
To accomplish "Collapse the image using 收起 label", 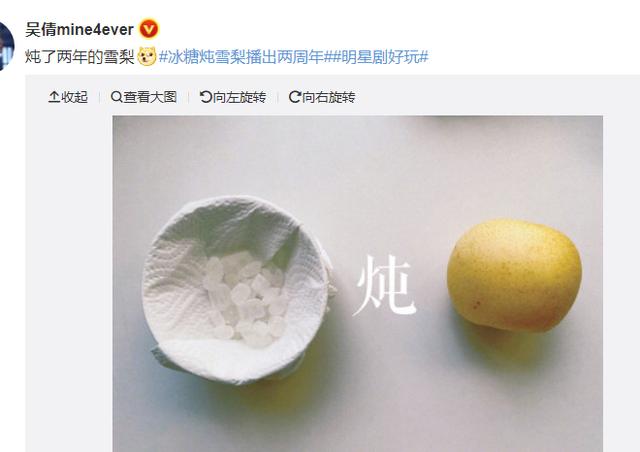I will [x=74, y=97].
